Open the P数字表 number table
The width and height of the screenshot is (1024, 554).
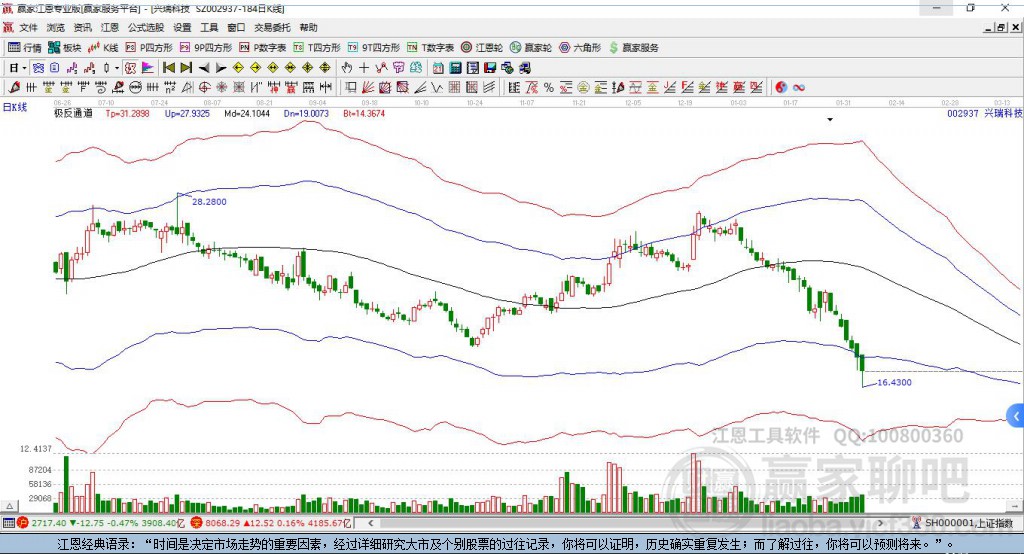point(263,48)
